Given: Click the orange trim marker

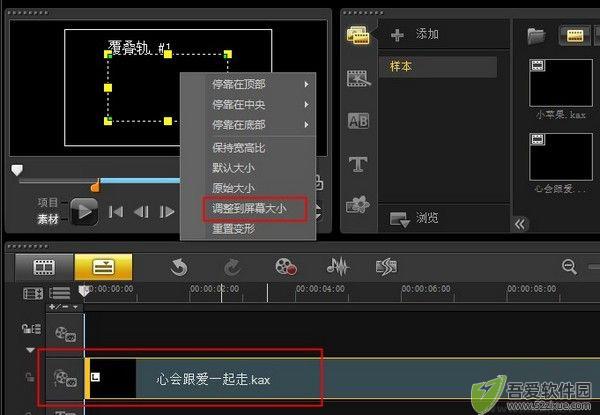Looking at the screenshot, I should point(95,186).
